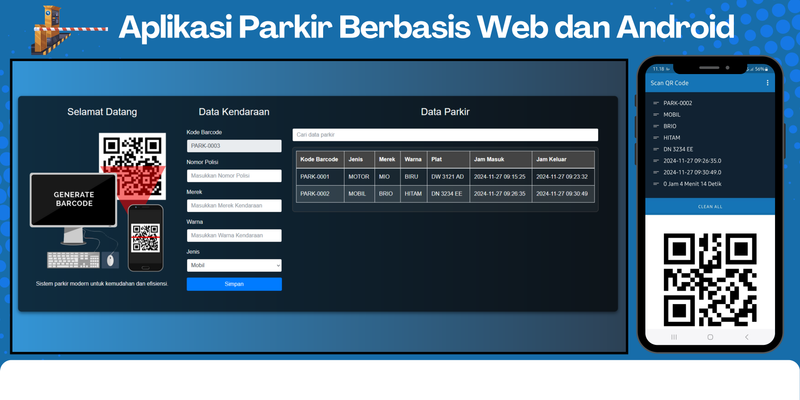
Task: Open the phone app three-dot overflow menu
Action: point(767,83)
